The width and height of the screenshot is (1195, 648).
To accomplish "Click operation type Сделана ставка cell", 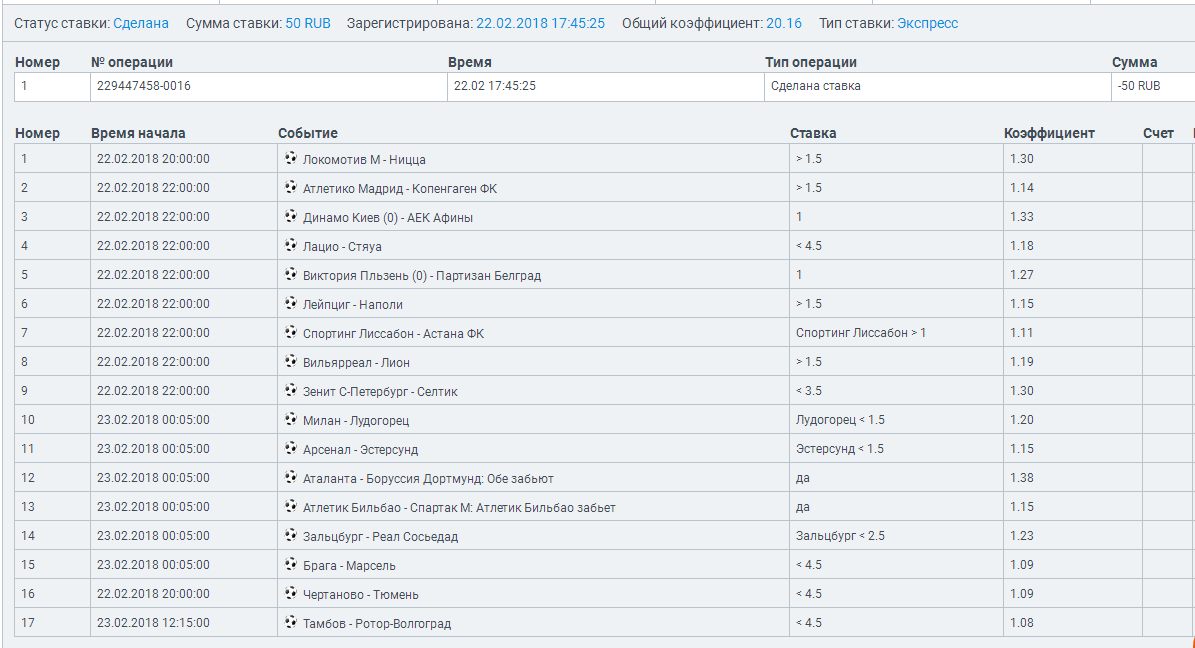I will coord(937,86).
